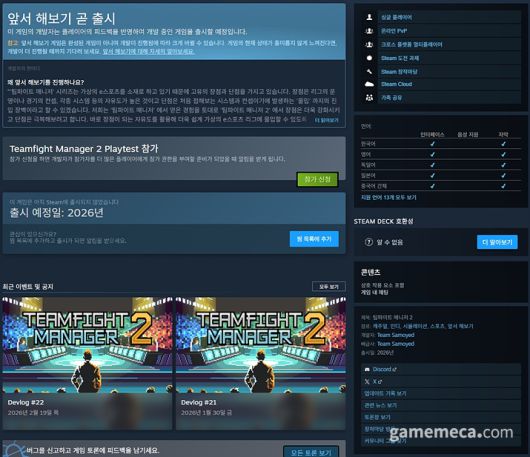Click the 독일어 language row
The height and width of the screenshot is (457, 530).
441,165
